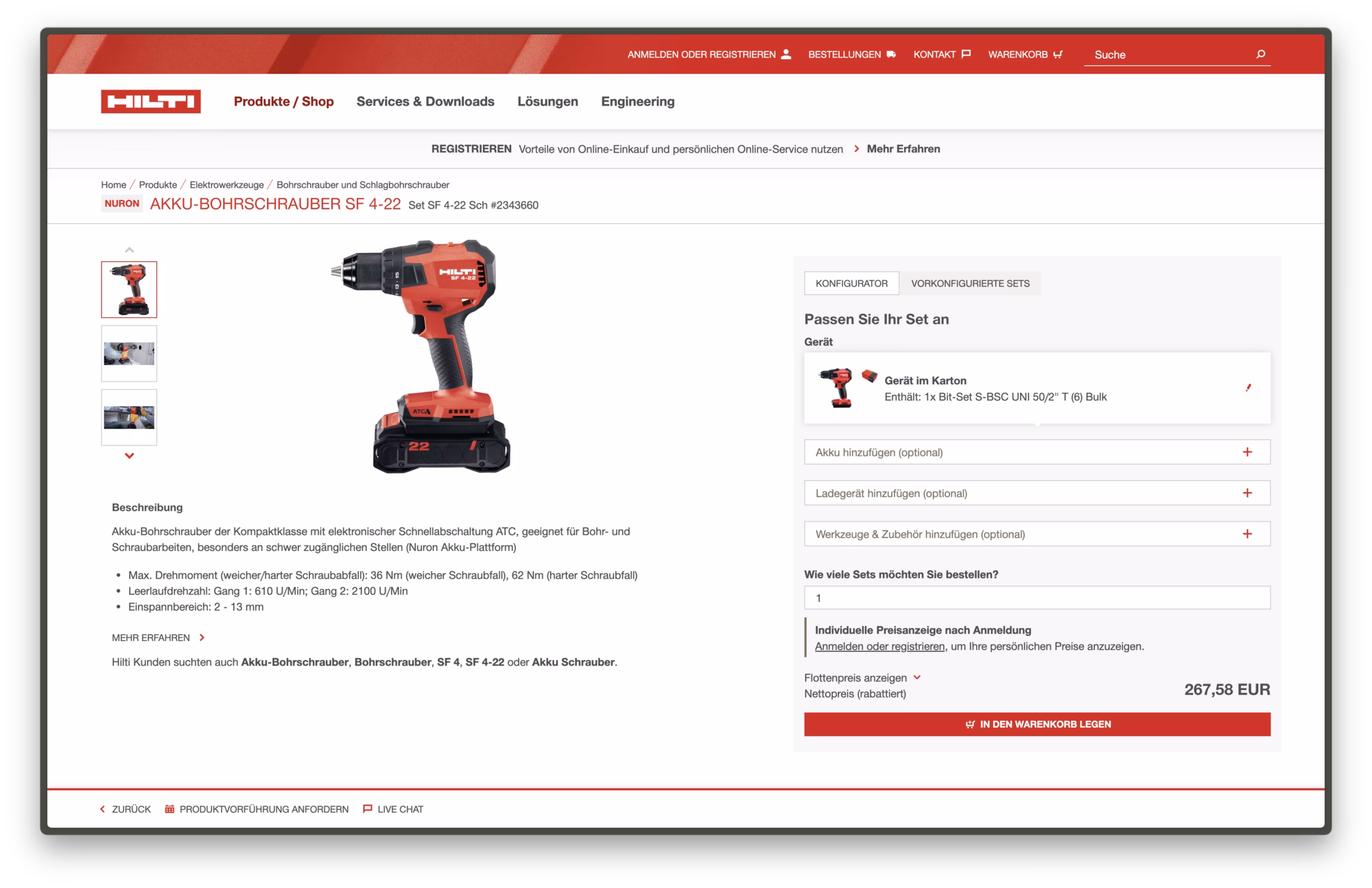Click the Hilti logo
This screenshot has width=1372, height=888.
[x=151, y=102]
